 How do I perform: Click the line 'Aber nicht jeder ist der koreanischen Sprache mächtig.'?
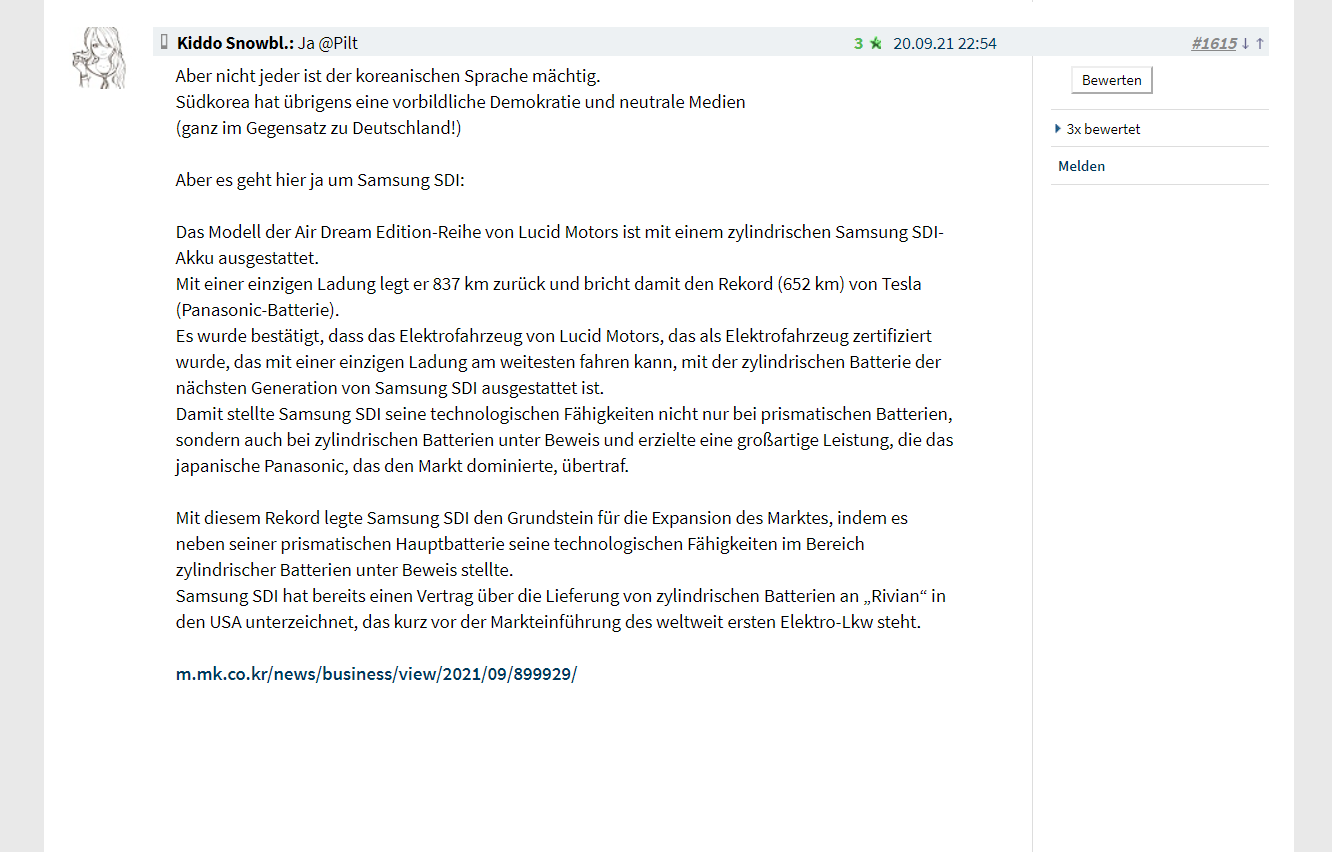click(388, 76)
